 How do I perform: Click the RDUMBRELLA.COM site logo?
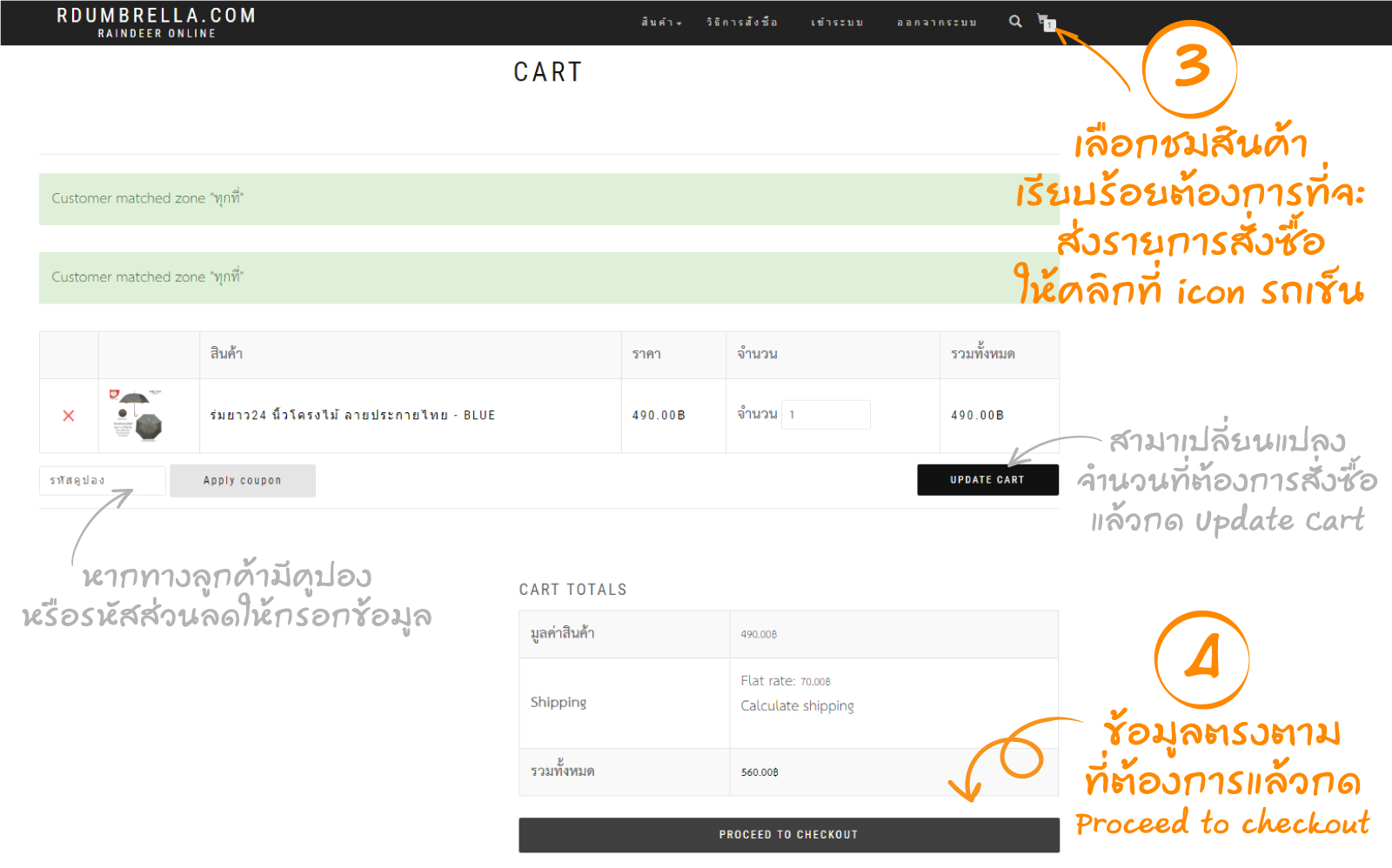tap(157, 23)
